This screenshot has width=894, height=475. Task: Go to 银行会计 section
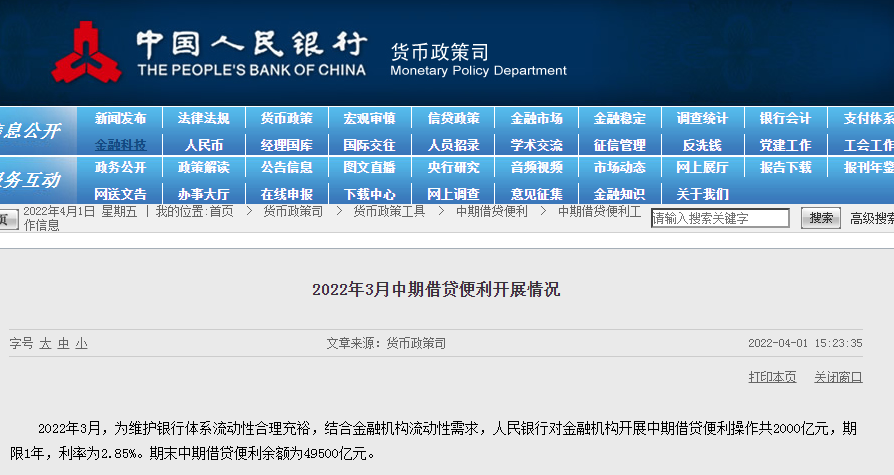[786, 118]
